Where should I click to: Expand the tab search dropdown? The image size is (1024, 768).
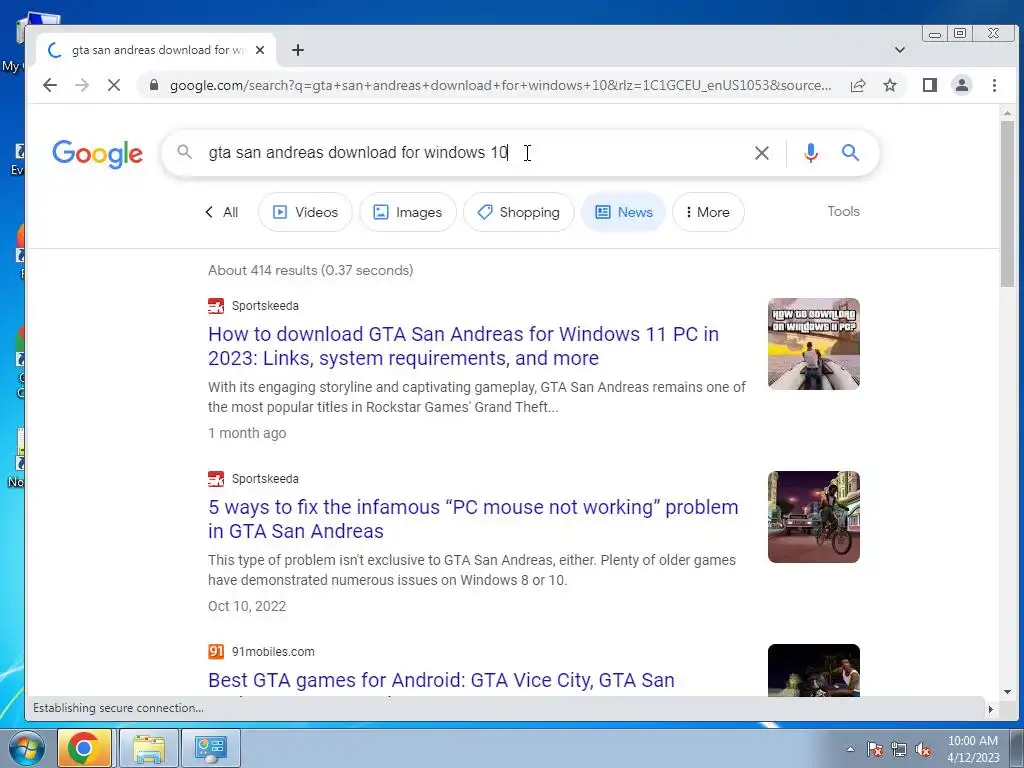(899, 50)
